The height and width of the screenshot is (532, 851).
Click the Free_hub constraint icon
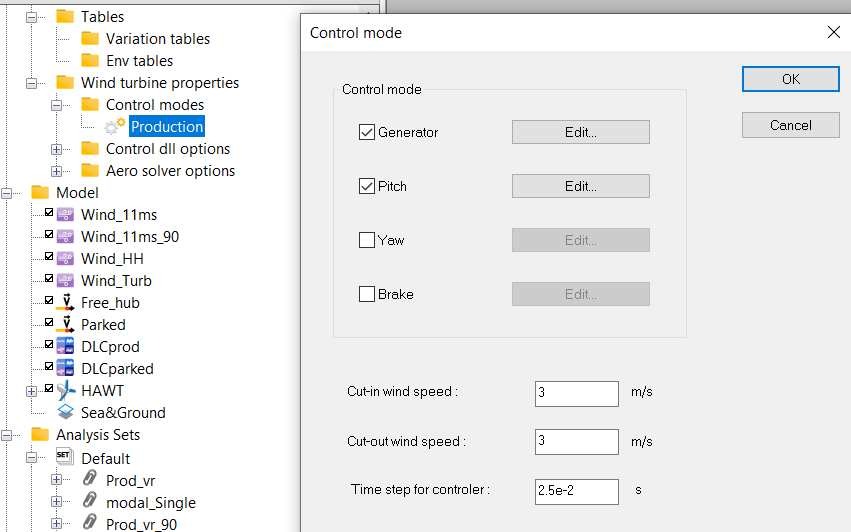pos(66,303)
